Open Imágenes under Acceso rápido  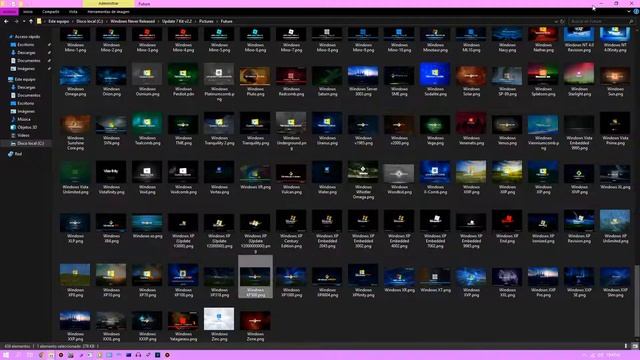tap(26, 69)
